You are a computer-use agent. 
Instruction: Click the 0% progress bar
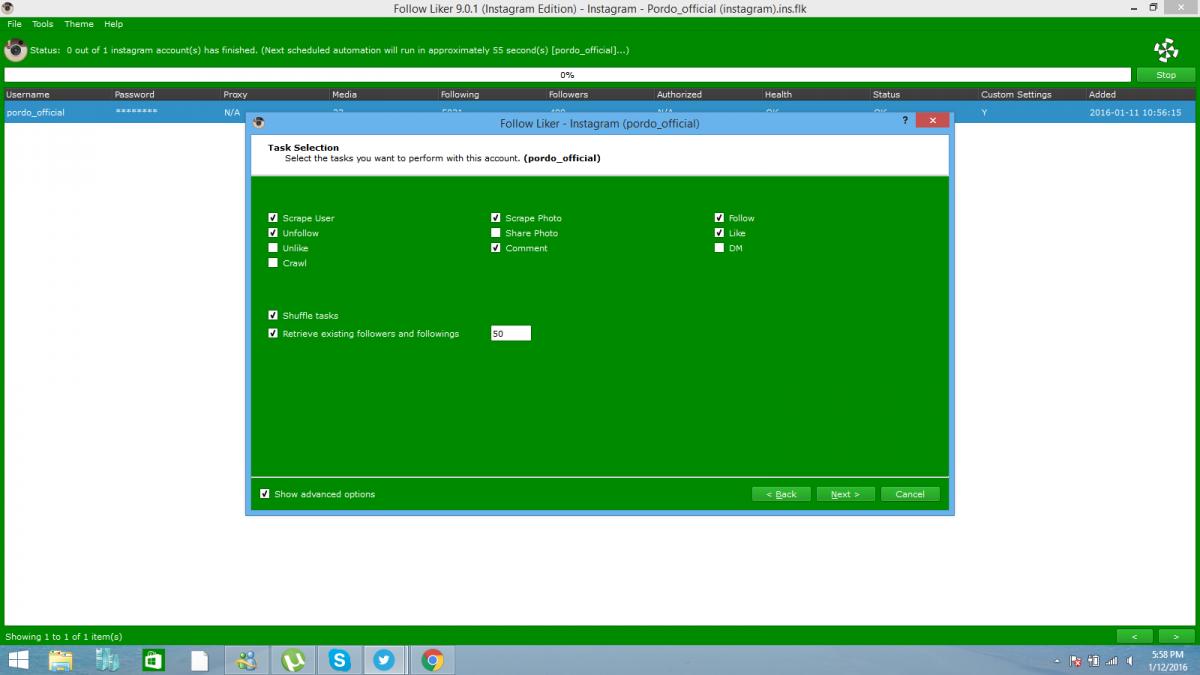pos(567,75)
